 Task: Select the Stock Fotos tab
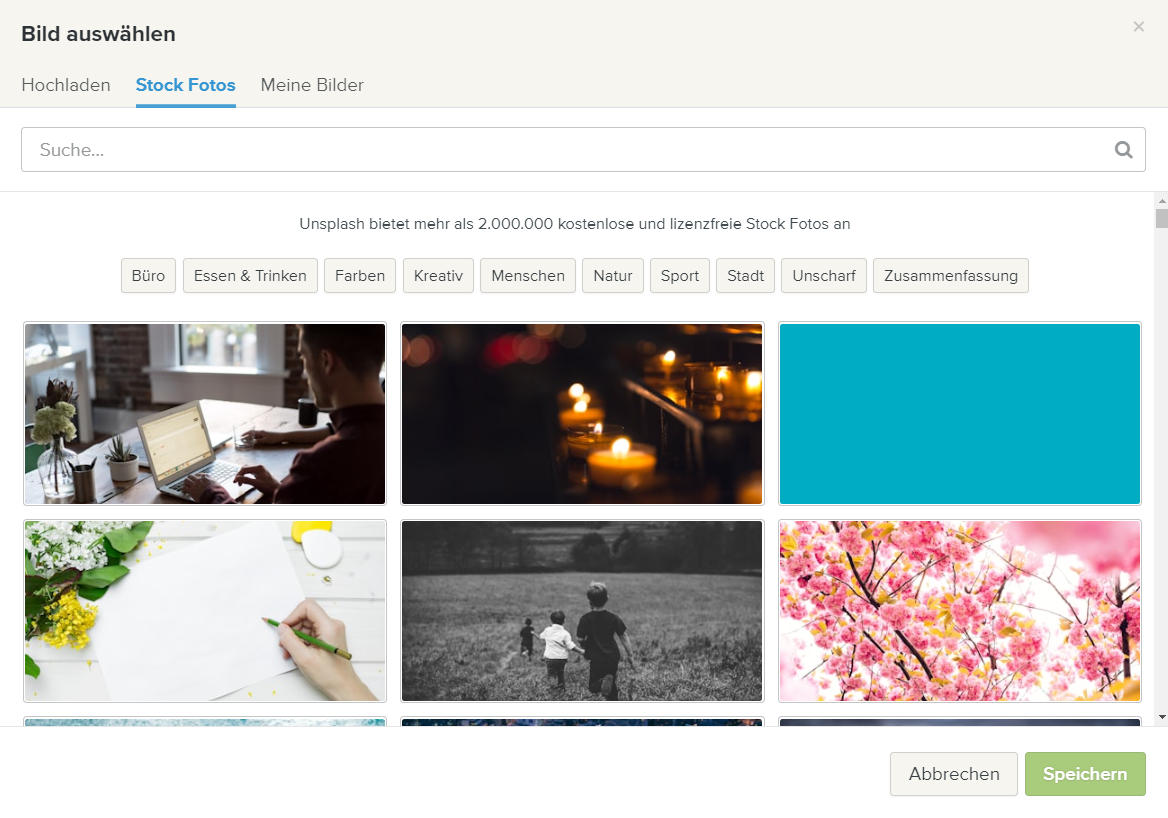[x=185, y=85]
